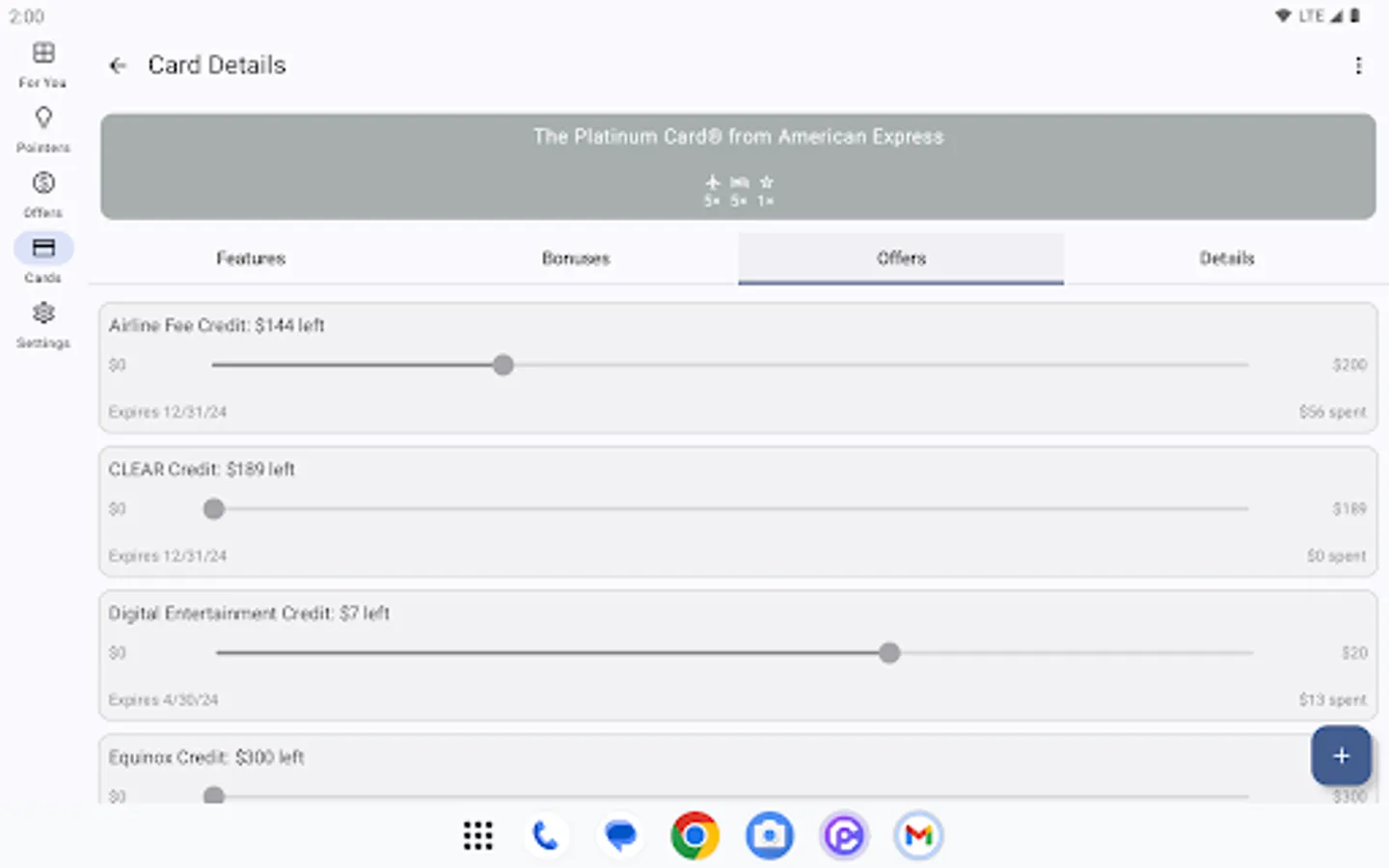Open the three-dot overflow menu
1389x868 pixels.
pyautogui.click(x=1358, y=66)
